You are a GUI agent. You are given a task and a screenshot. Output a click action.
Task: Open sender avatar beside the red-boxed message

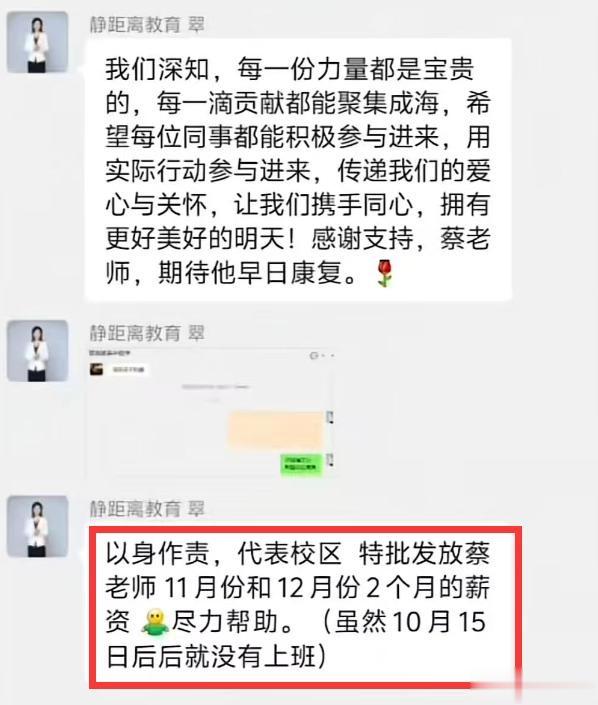click(x=37, y=527)
